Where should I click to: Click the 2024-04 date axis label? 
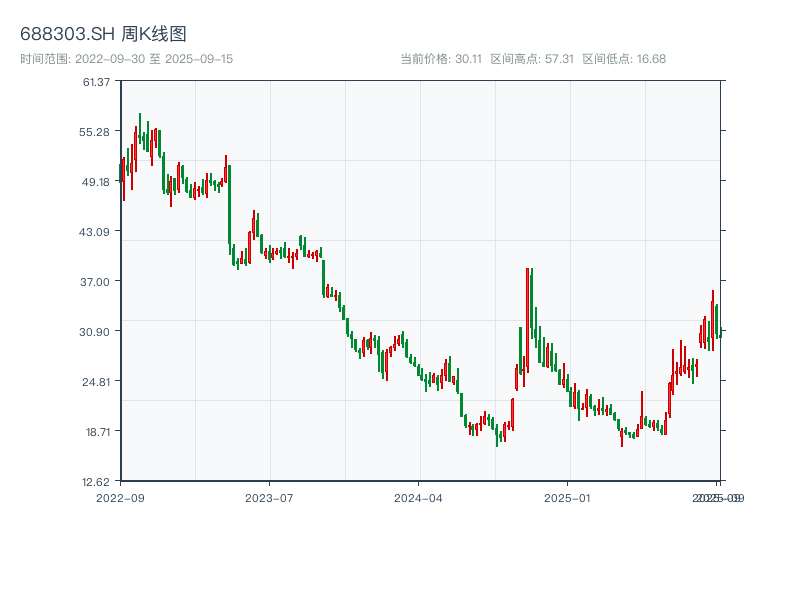tap(419, 497)
